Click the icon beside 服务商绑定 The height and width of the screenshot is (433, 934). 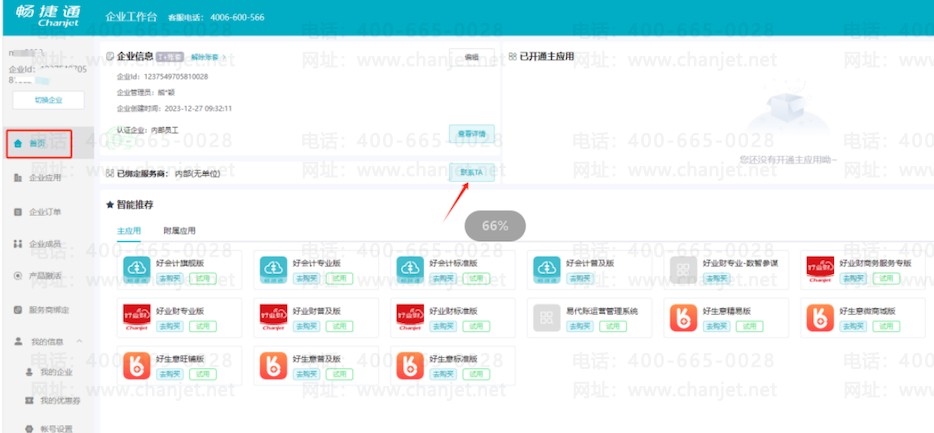(18, 310)
